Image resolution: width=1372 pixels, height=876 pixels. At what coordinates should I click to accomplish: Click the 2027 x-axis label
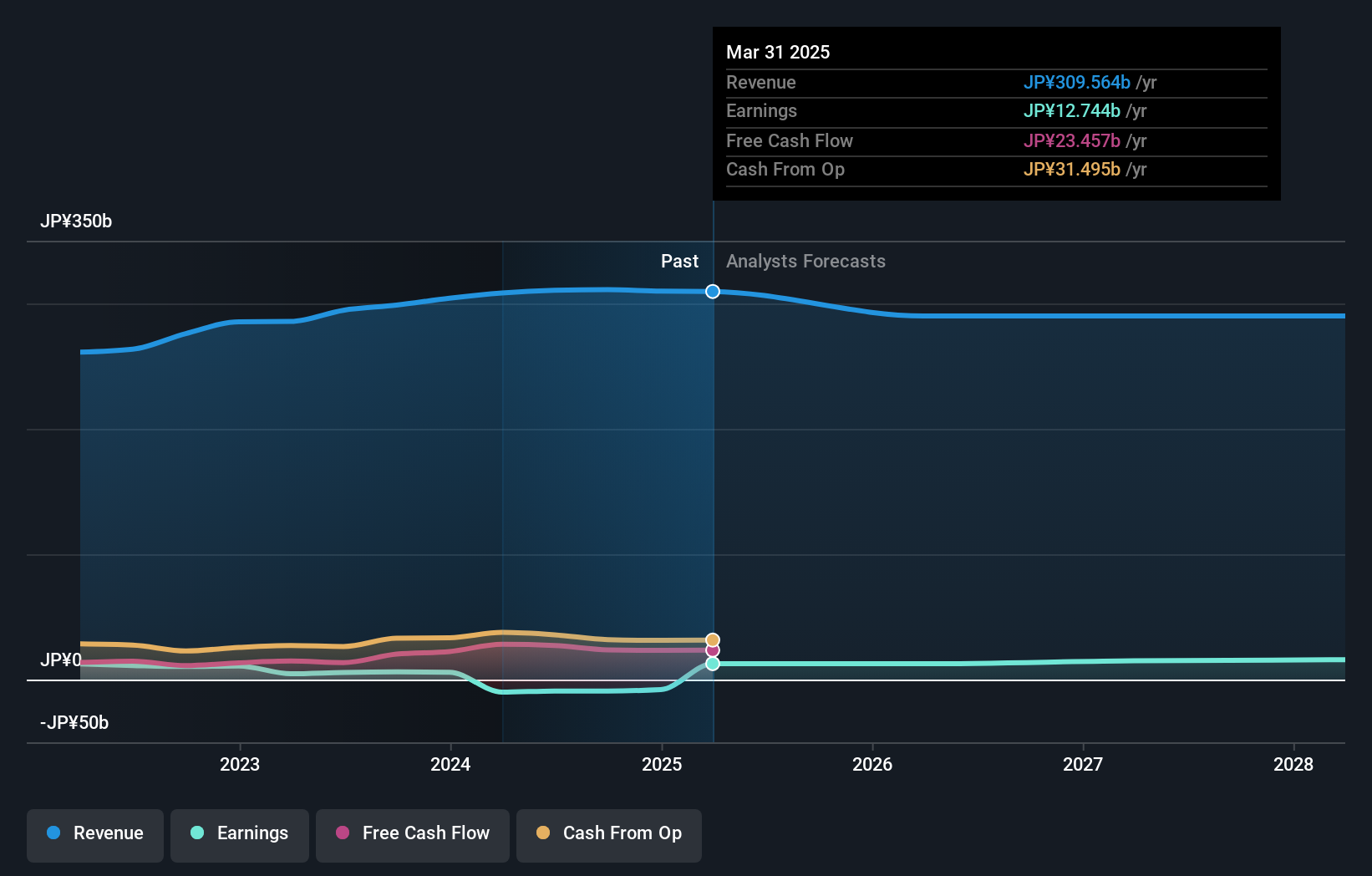click(x=1083, y=764)
